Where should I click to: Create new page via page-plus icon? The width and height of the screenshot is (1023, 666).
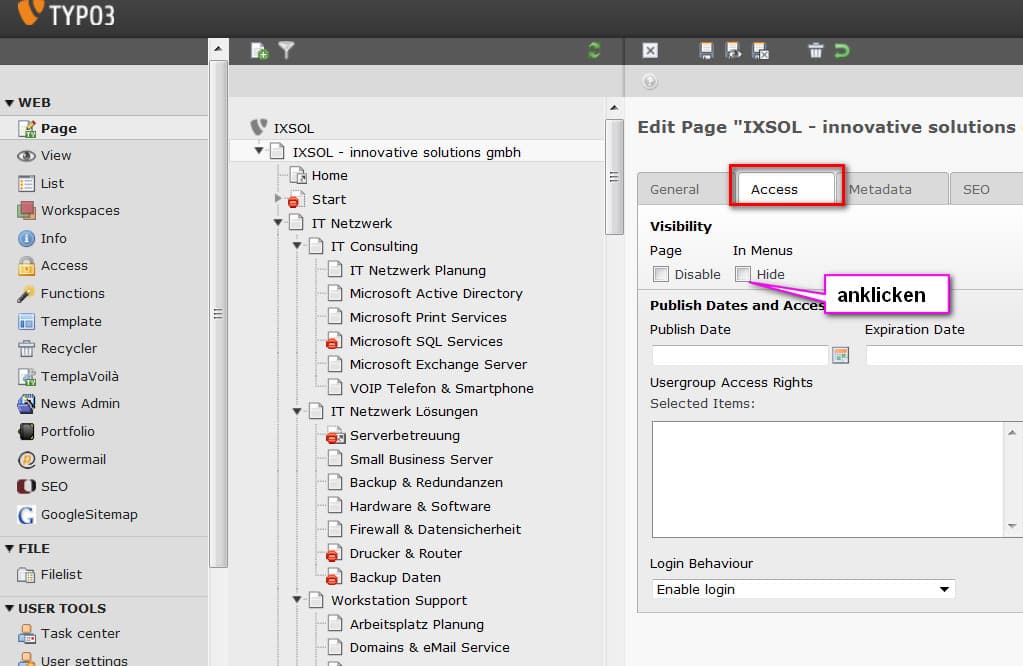coord(260,51)
